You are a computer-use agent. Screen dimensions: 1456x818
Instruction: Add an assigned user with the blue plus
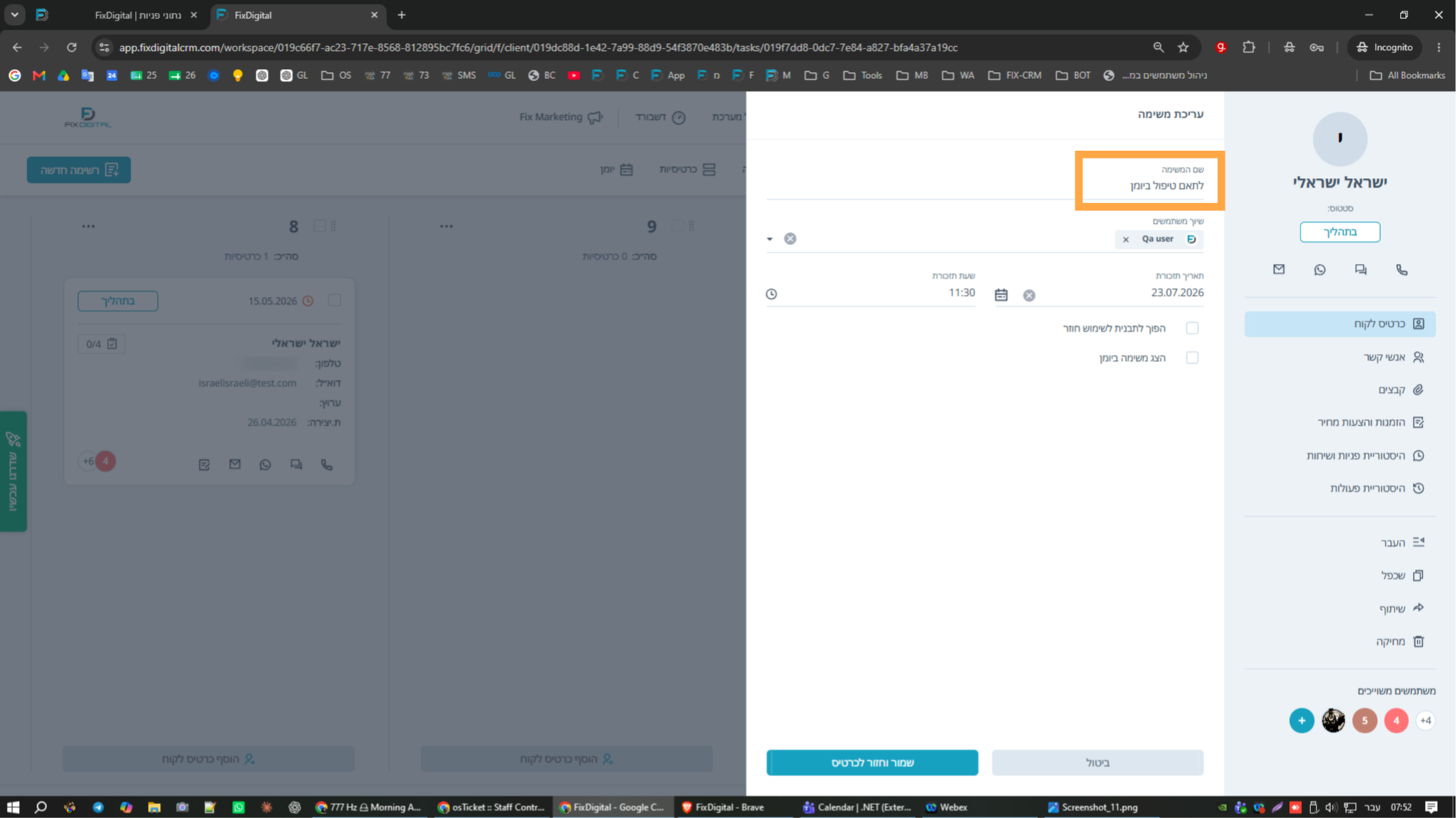(1301, 720)
